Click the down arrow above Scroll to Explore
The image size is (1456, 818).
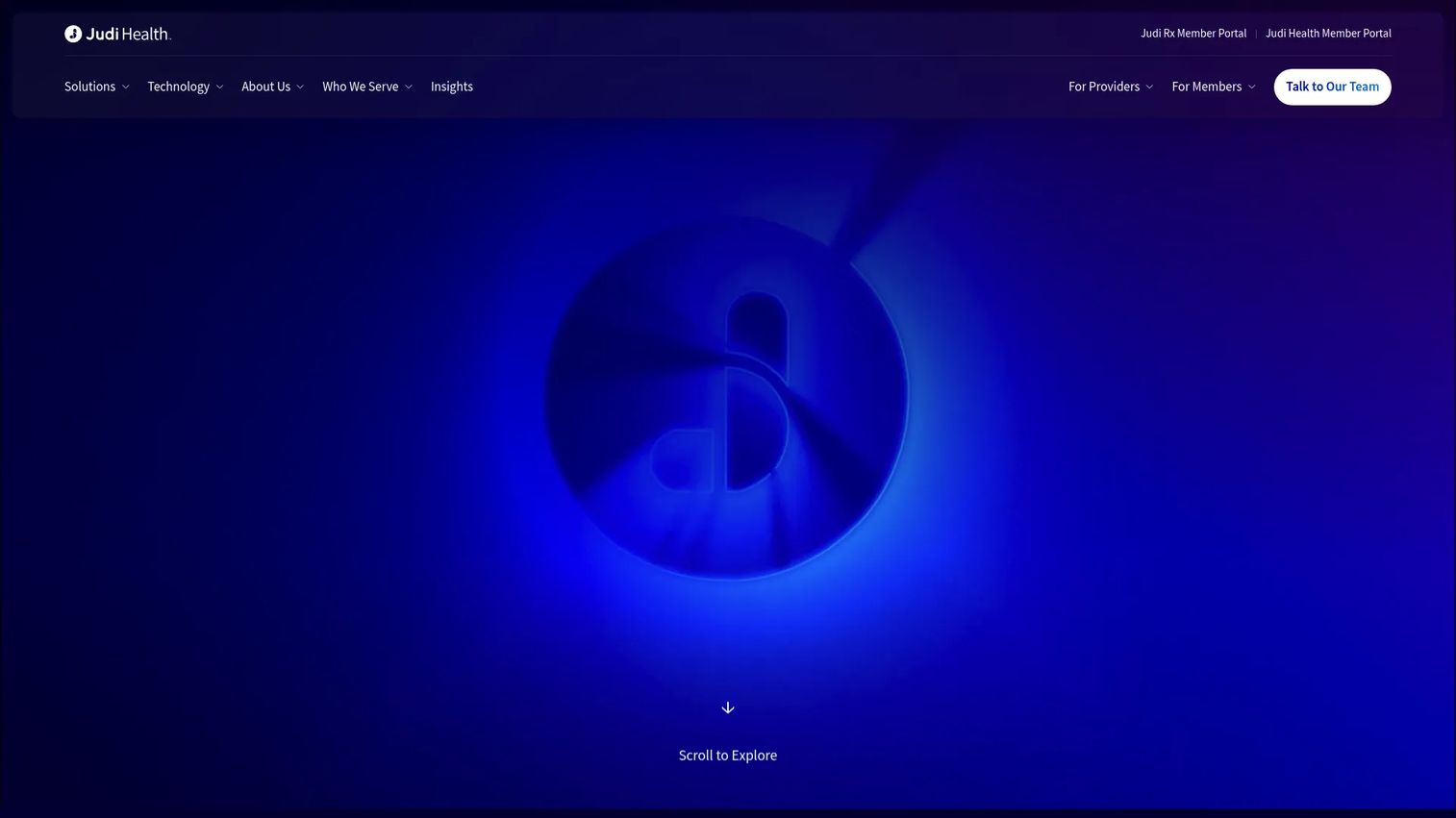pyautogui.click(x=728, y=707)
